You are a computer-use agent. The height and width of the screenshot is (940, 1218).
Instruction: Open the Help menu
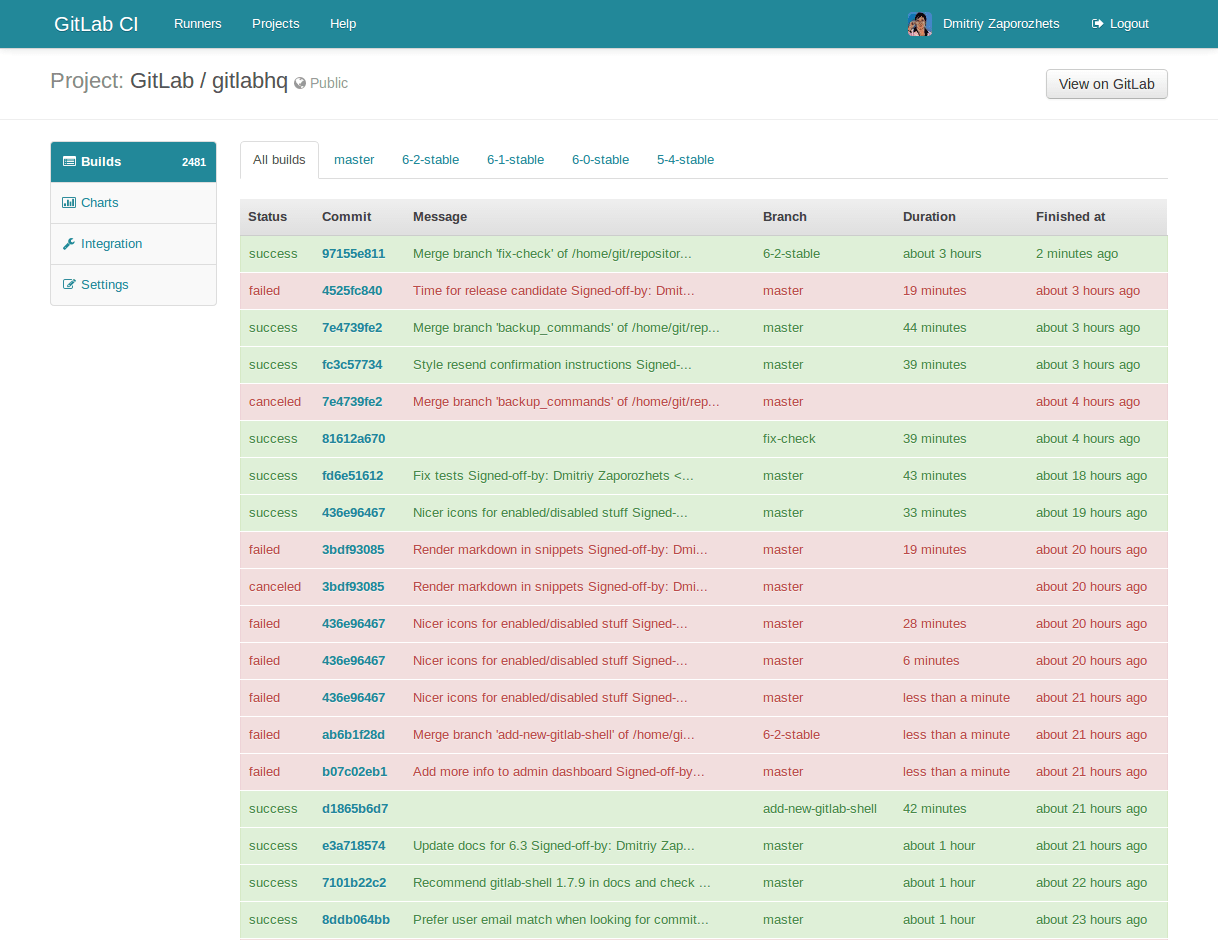coord(343,23)
